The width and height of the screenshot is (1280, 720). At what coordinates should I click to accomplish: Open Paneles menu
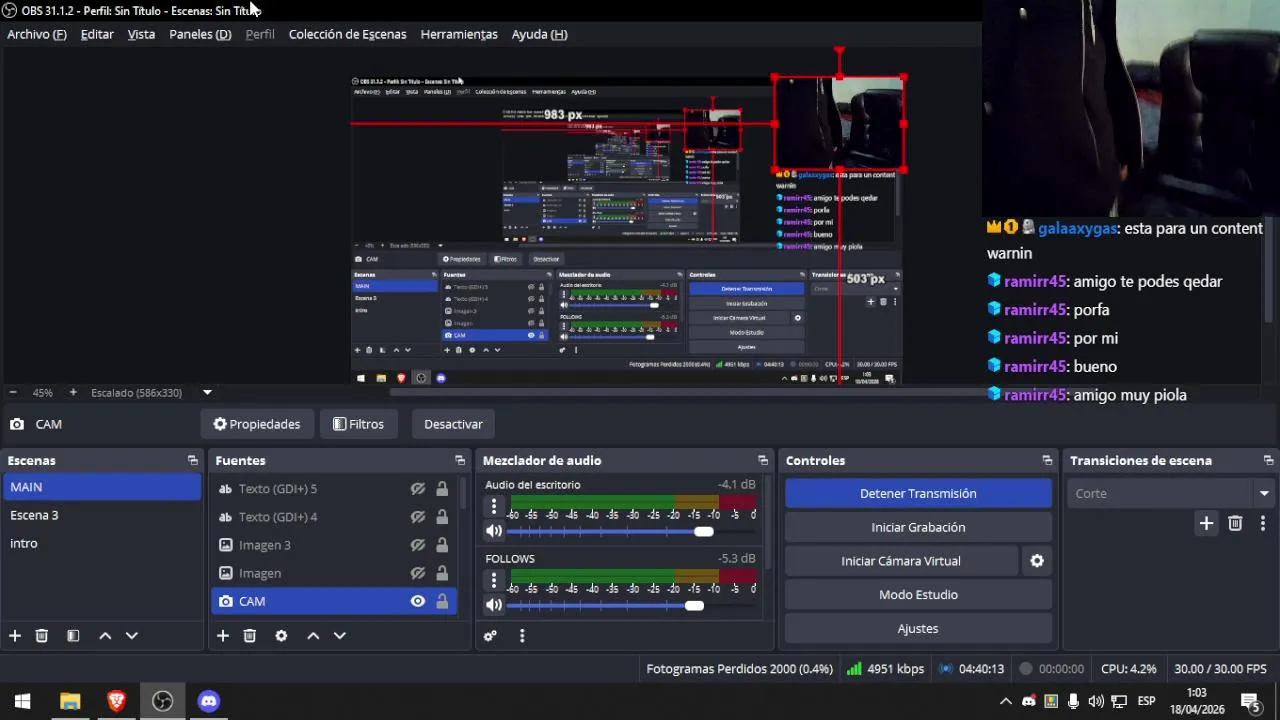(x=200, y=34)
